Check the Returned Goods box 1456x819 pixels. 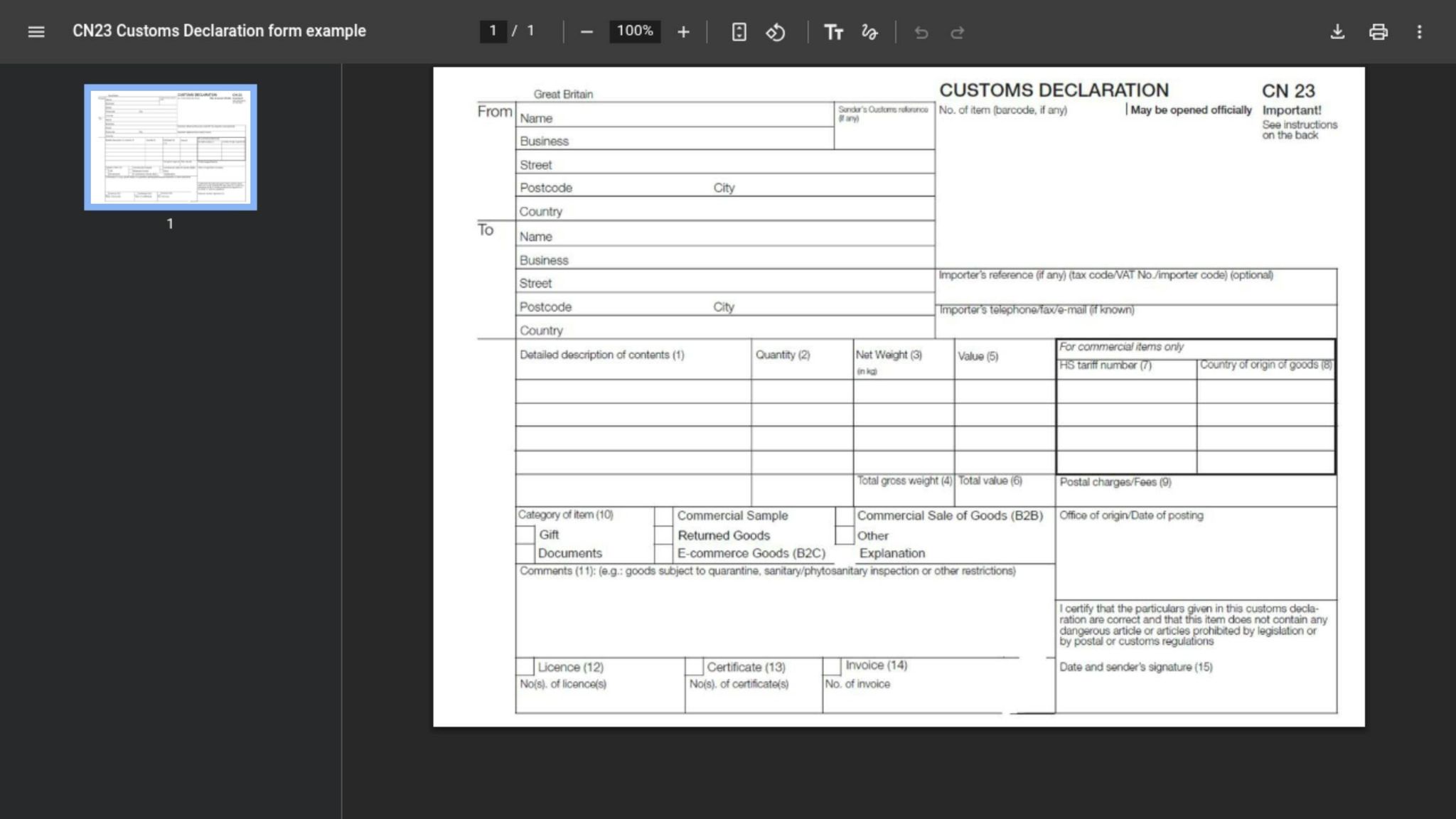click(x=663, y=535)
